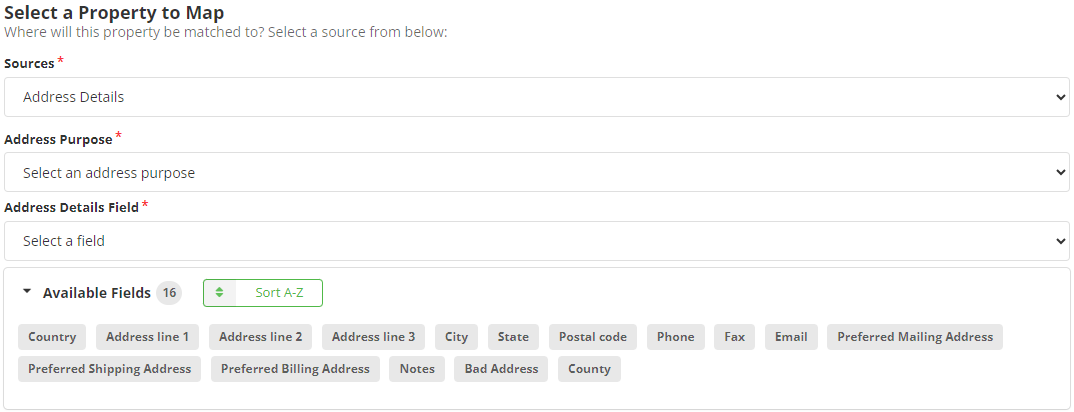Choose the Postal code tag
The image size is (1074, 412).
[x=593, y=337]
